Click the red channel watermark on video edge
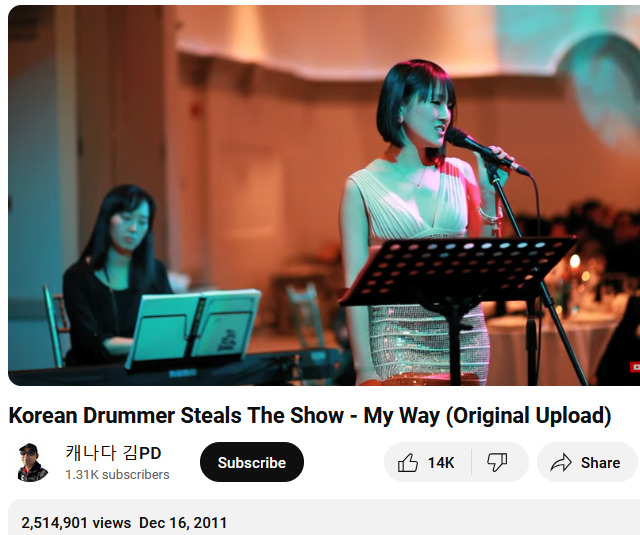Image resolution: width=640 pixels, height=535 pixels. pos(635,367)
